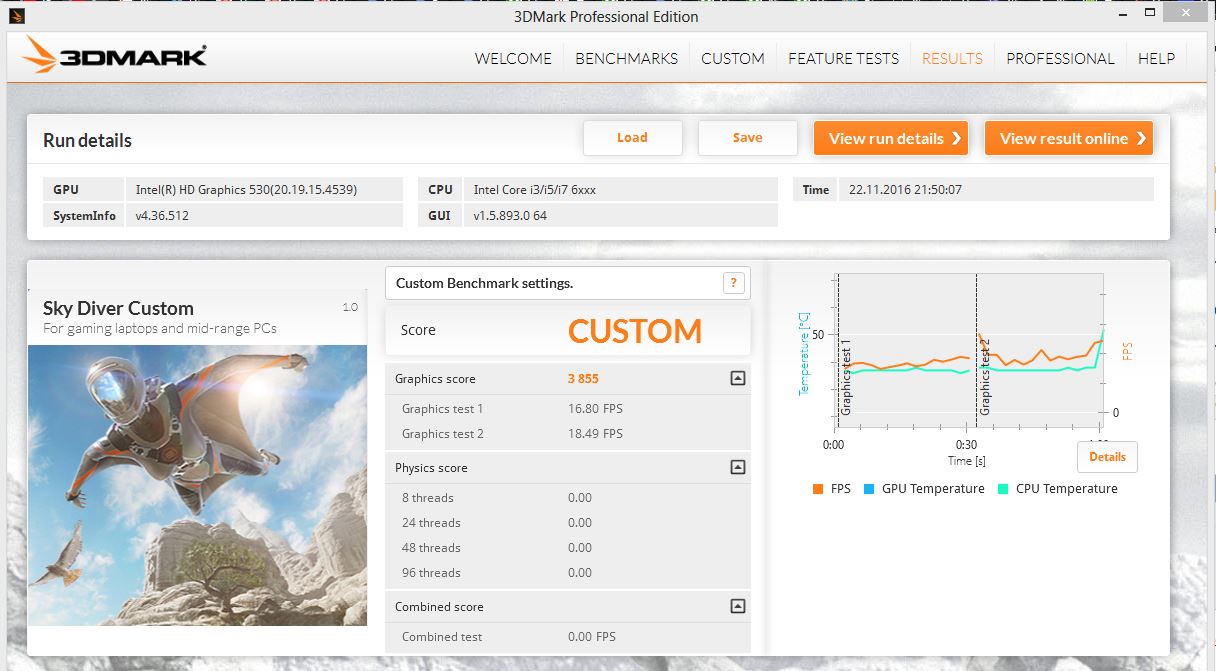Click the 24 threads row

[x=567, y=522]
